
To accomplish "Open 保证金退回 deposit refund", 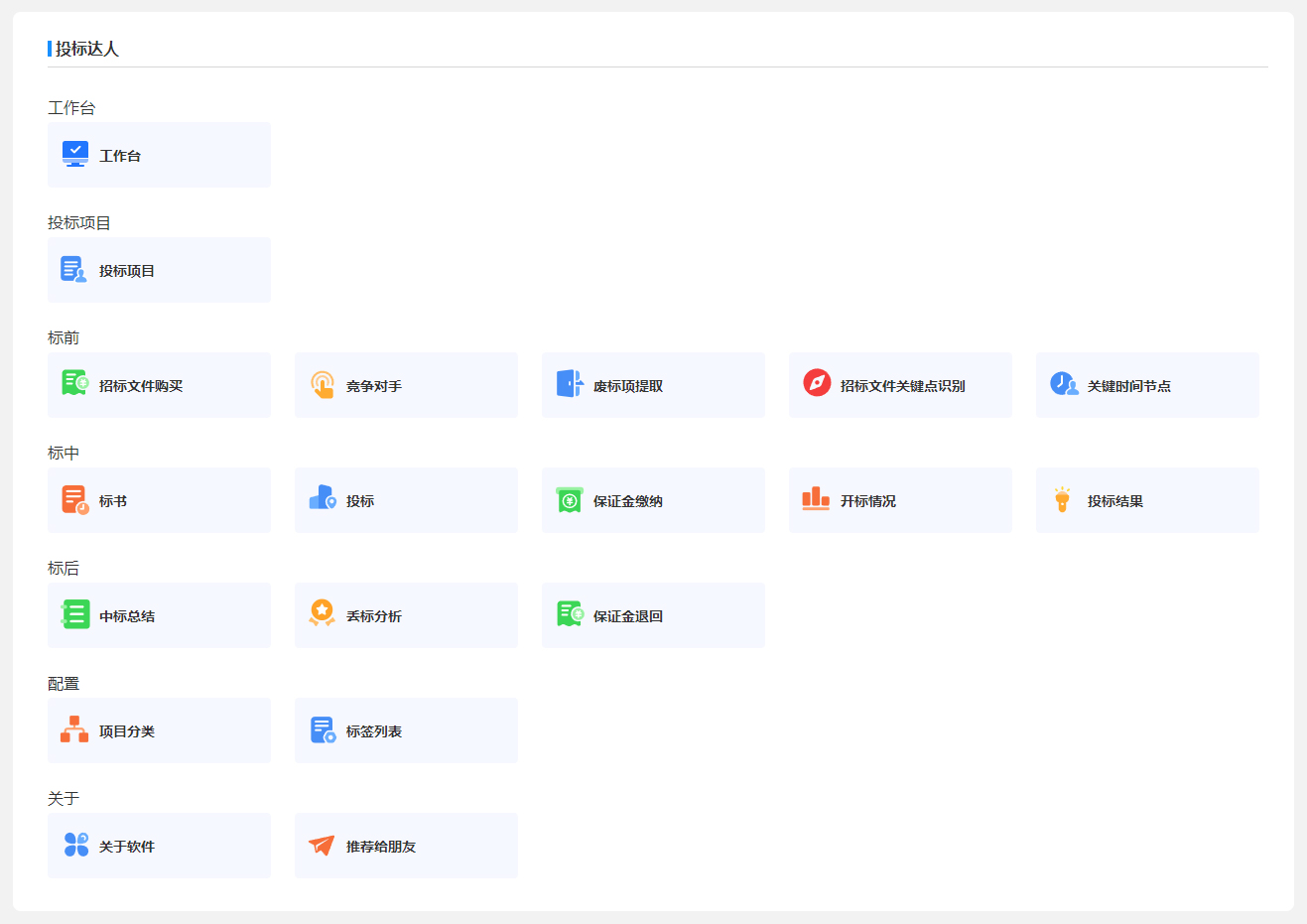I will (653, 615).
